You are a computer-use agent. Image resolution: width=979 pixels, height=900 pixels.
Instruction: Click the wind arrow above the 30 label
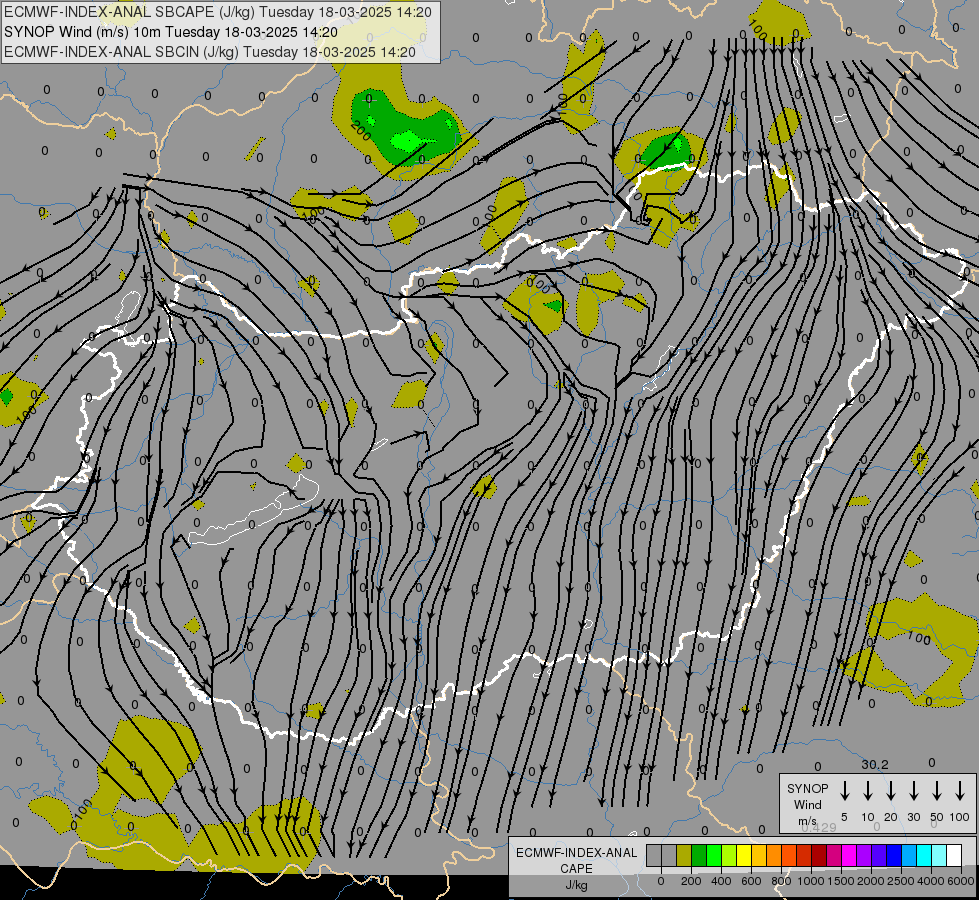(x=914, y=791)
